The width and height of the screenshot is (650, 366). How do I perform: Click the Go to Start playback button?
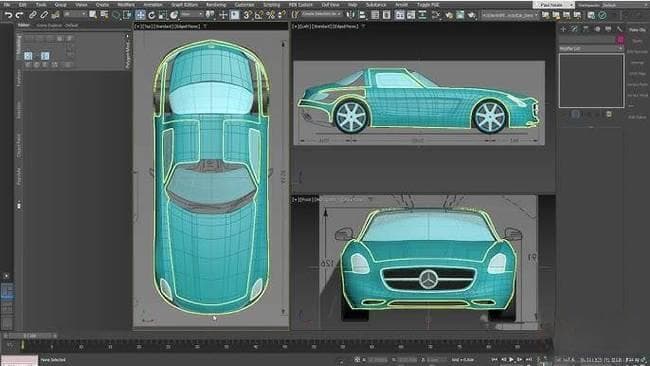494,359
